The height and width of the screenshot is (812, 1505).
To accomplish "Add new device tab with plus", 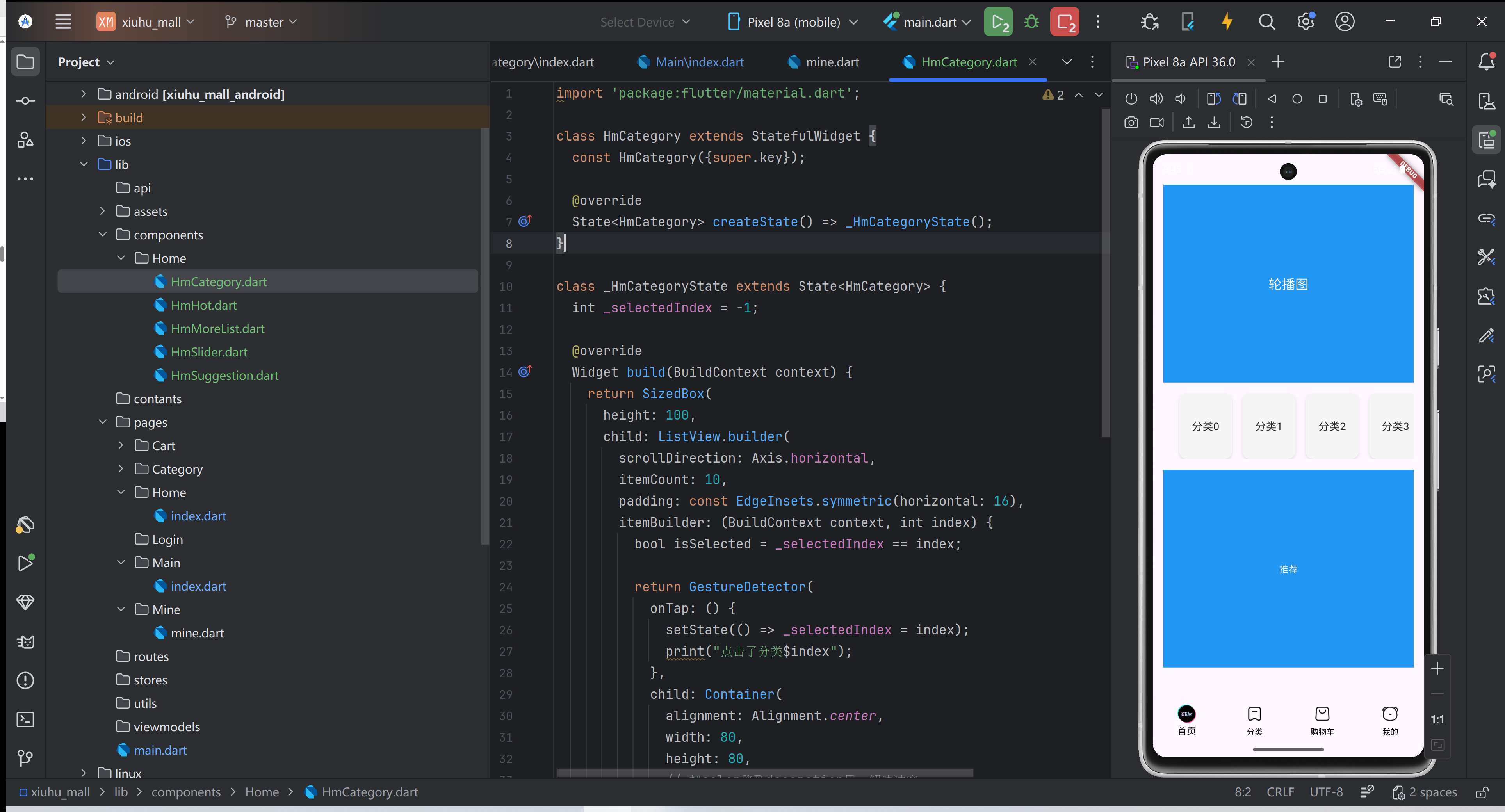I will pyautogui.click(x=1278, y=61).
